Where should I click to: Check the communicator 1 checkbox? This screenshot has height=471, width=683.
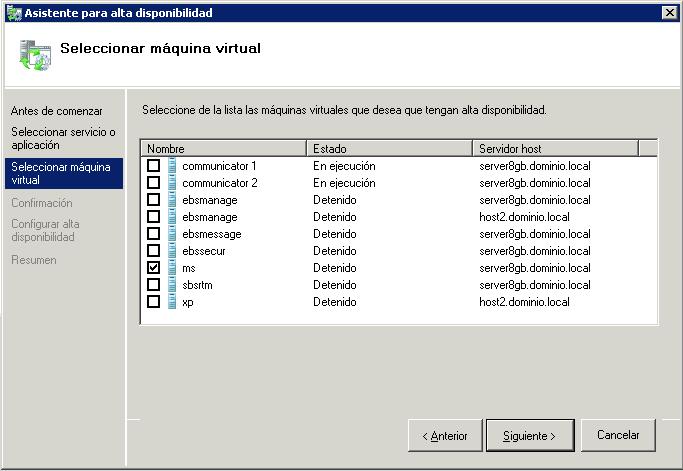(153, 166)
